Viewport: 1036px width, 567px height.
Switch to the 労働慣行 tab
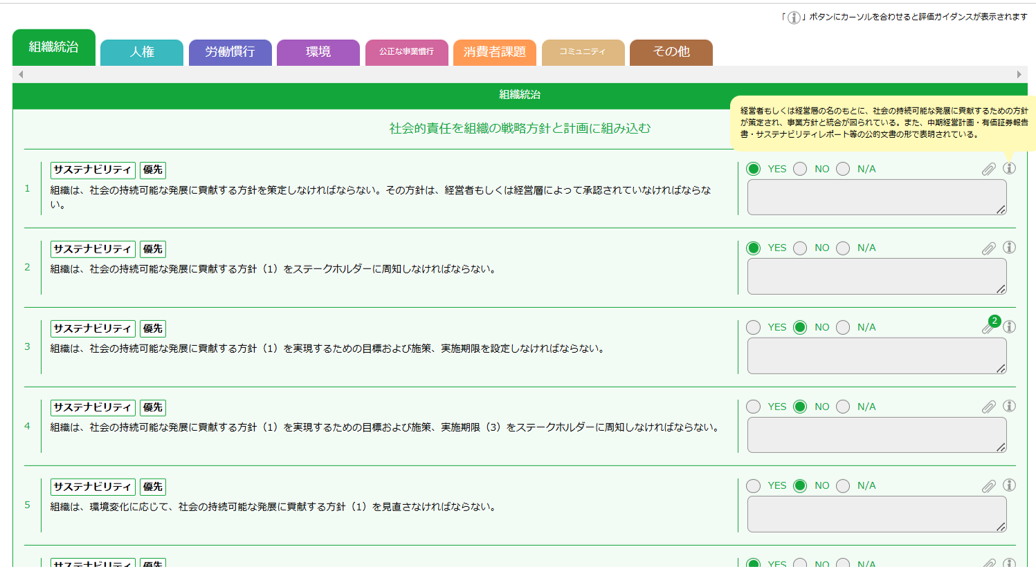(x=230, y=52)
